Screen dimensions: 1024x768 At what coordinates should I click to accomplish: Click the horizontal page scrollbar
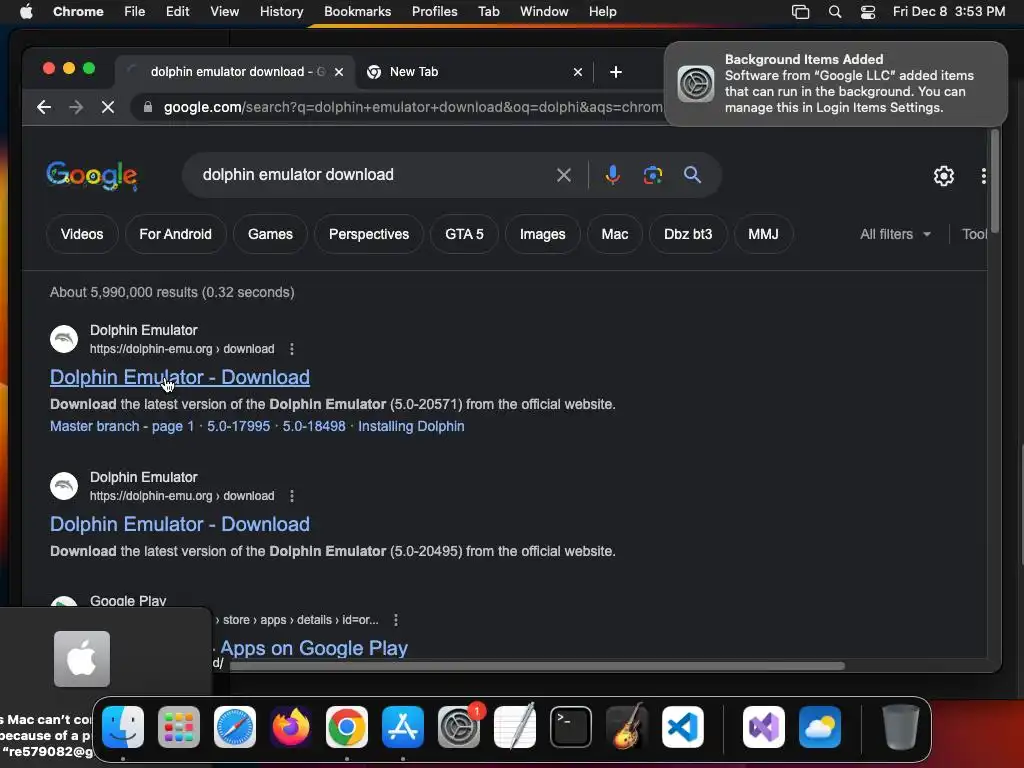[x=537, y=666]
